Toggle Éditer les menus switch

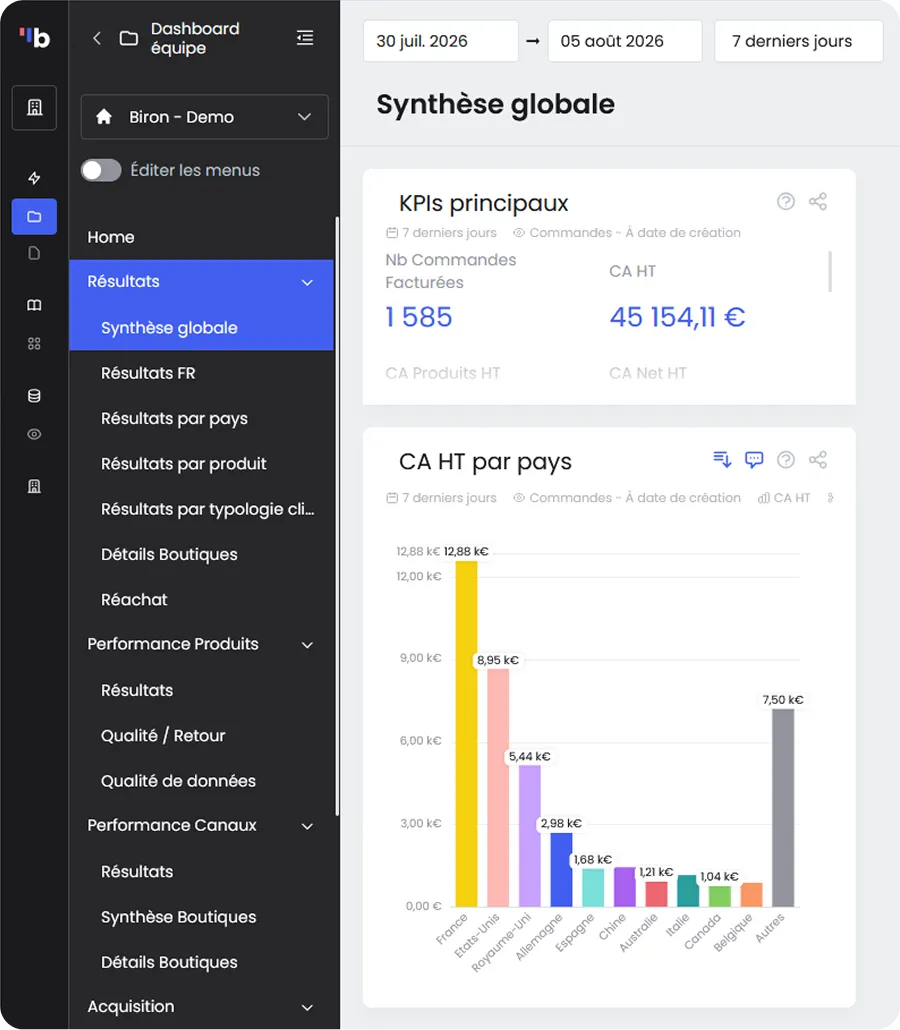click(x=101, y=170)
